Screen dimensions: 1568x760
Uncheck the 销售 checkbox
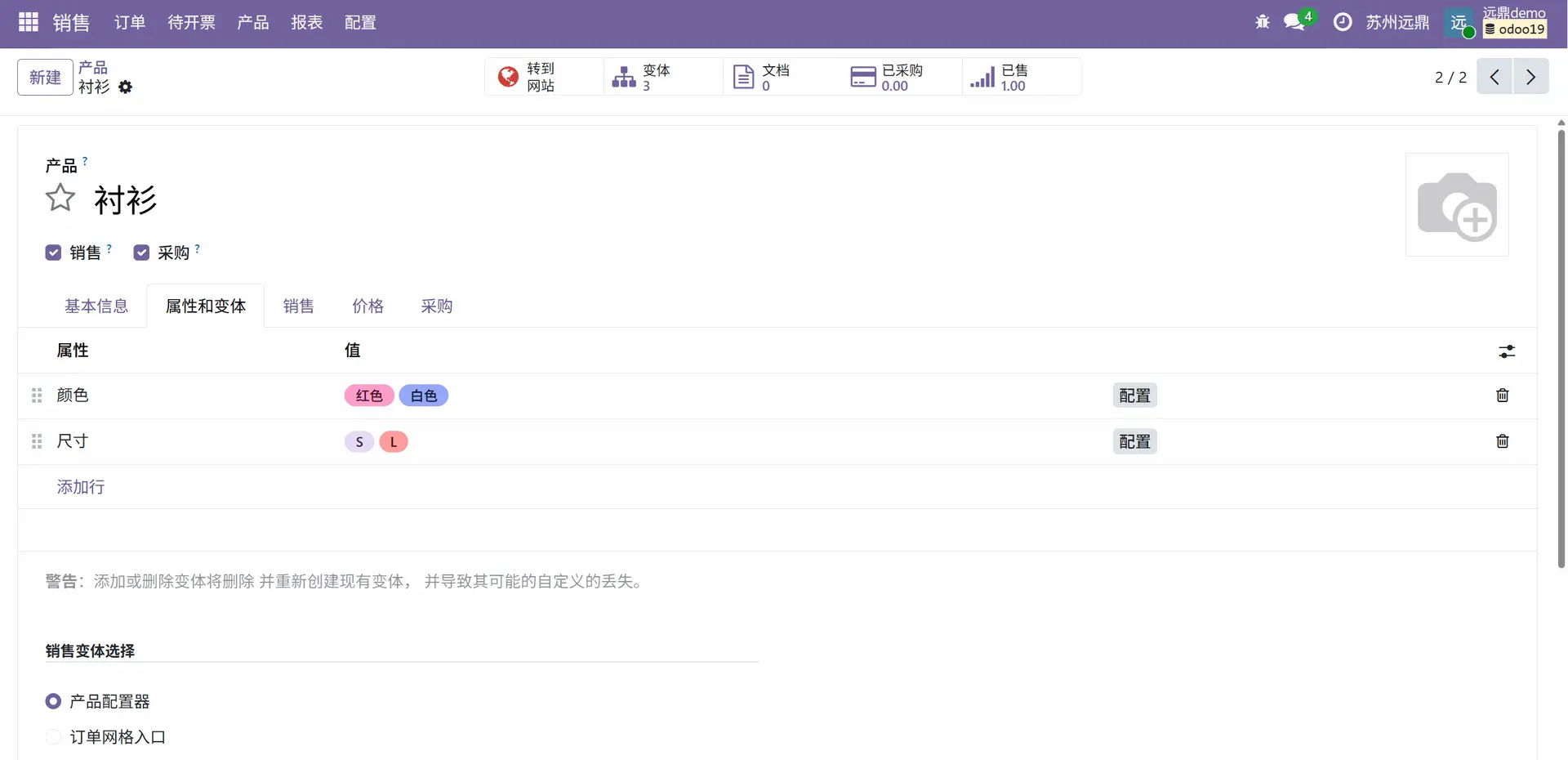(x=54, y=253)
